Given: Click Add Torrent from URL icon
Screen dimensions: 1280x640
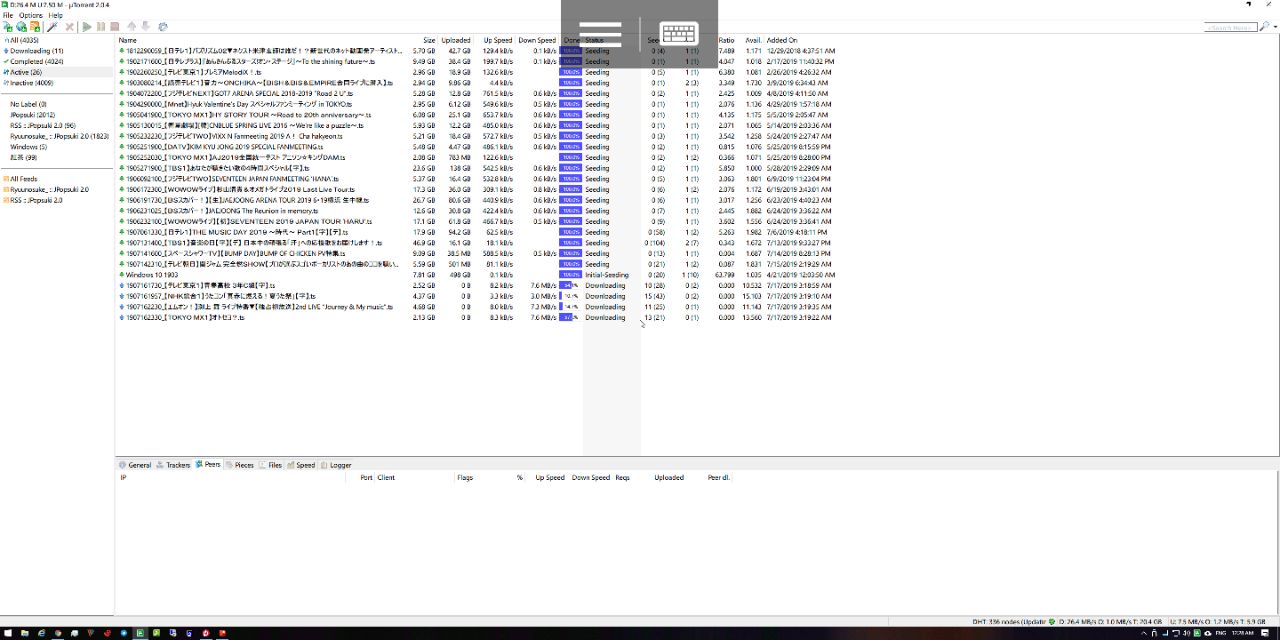Looking at the screenshot, I should (x=21, y=27).
